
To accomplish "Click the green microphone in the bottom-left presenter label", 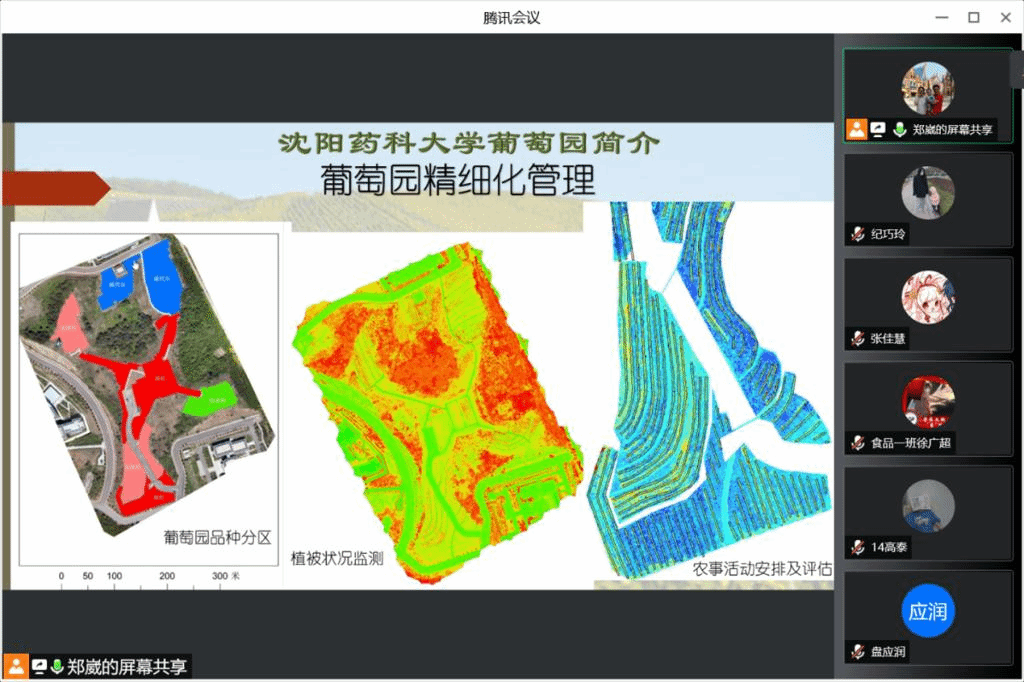I will 57,666.
